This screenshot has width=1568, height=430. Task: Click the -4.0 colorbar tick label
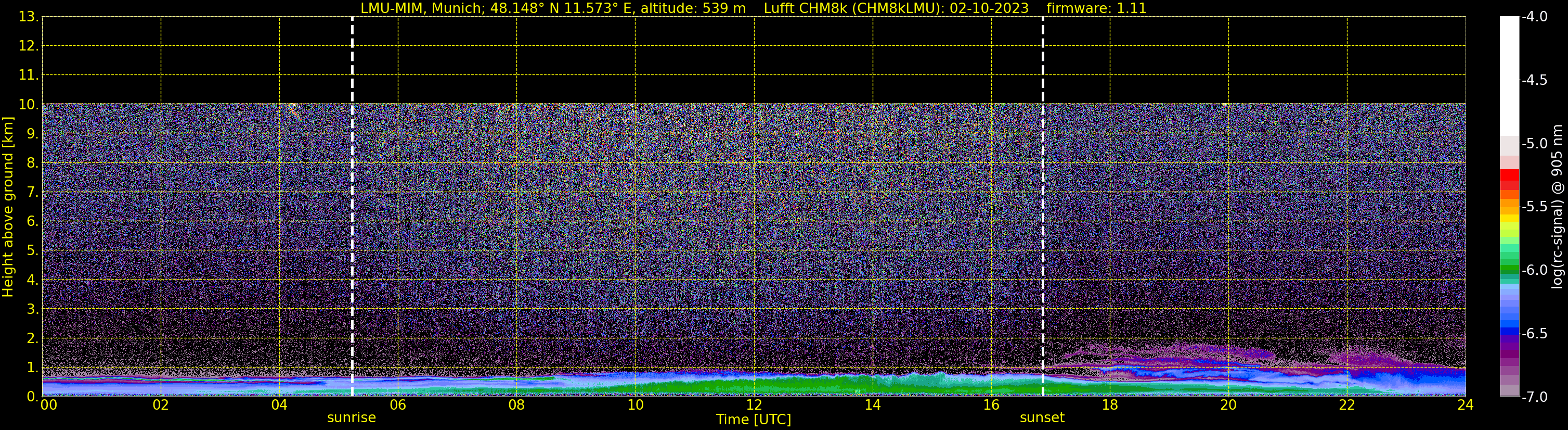pyautogui.click(x=1534, y=17)
